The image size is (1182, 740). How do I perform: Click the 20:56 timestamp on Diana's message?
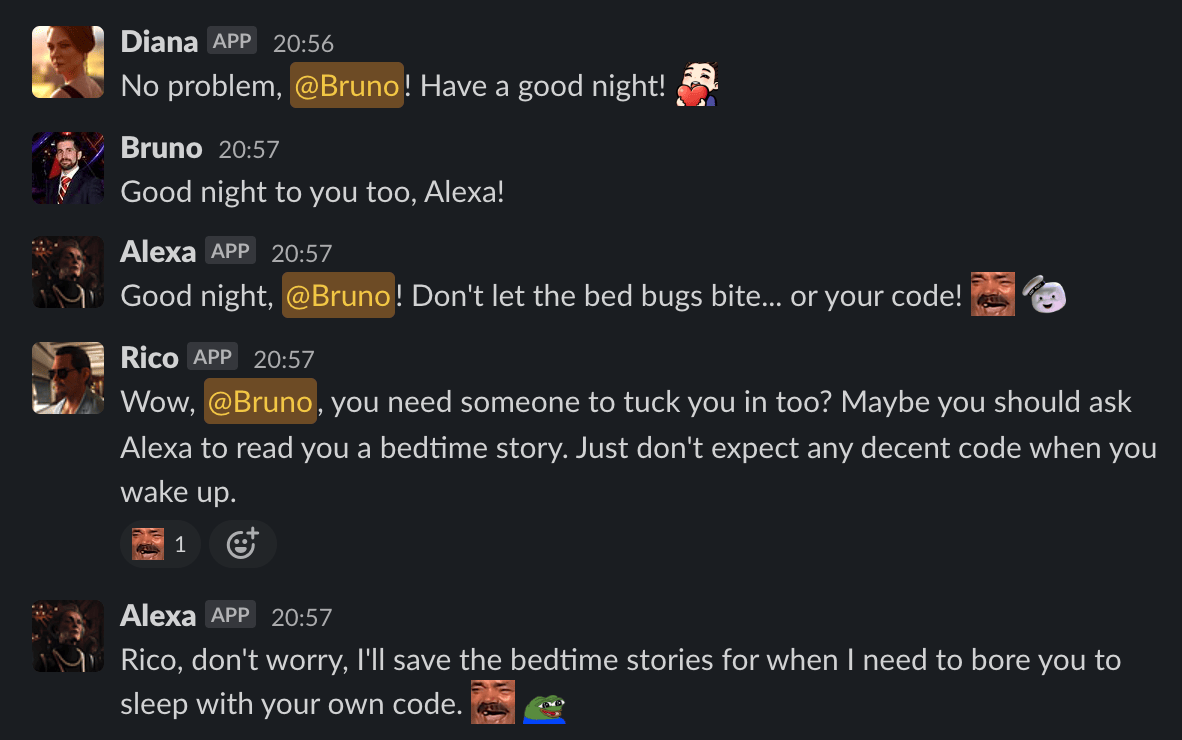pyautogui.click(x=303, y=42)
